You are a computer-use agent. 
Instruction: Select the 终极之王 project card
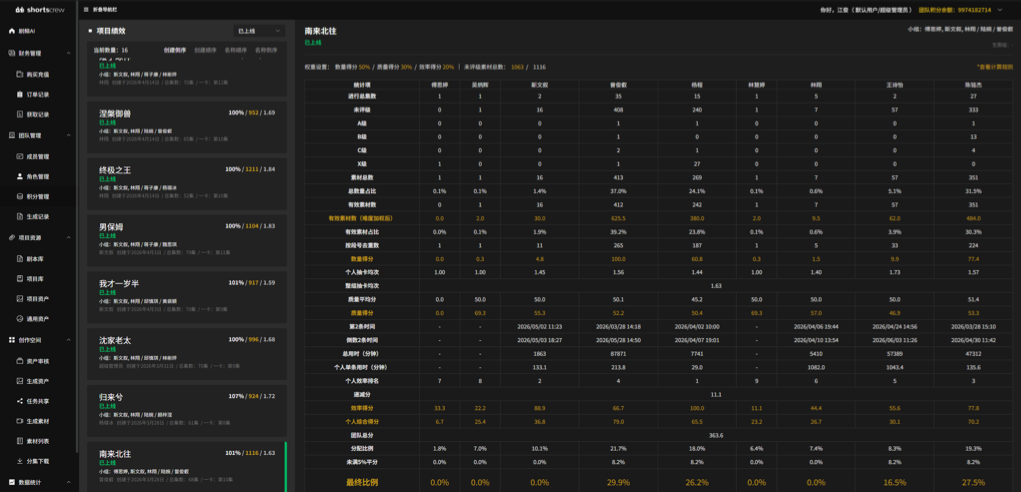pos(188,182)
